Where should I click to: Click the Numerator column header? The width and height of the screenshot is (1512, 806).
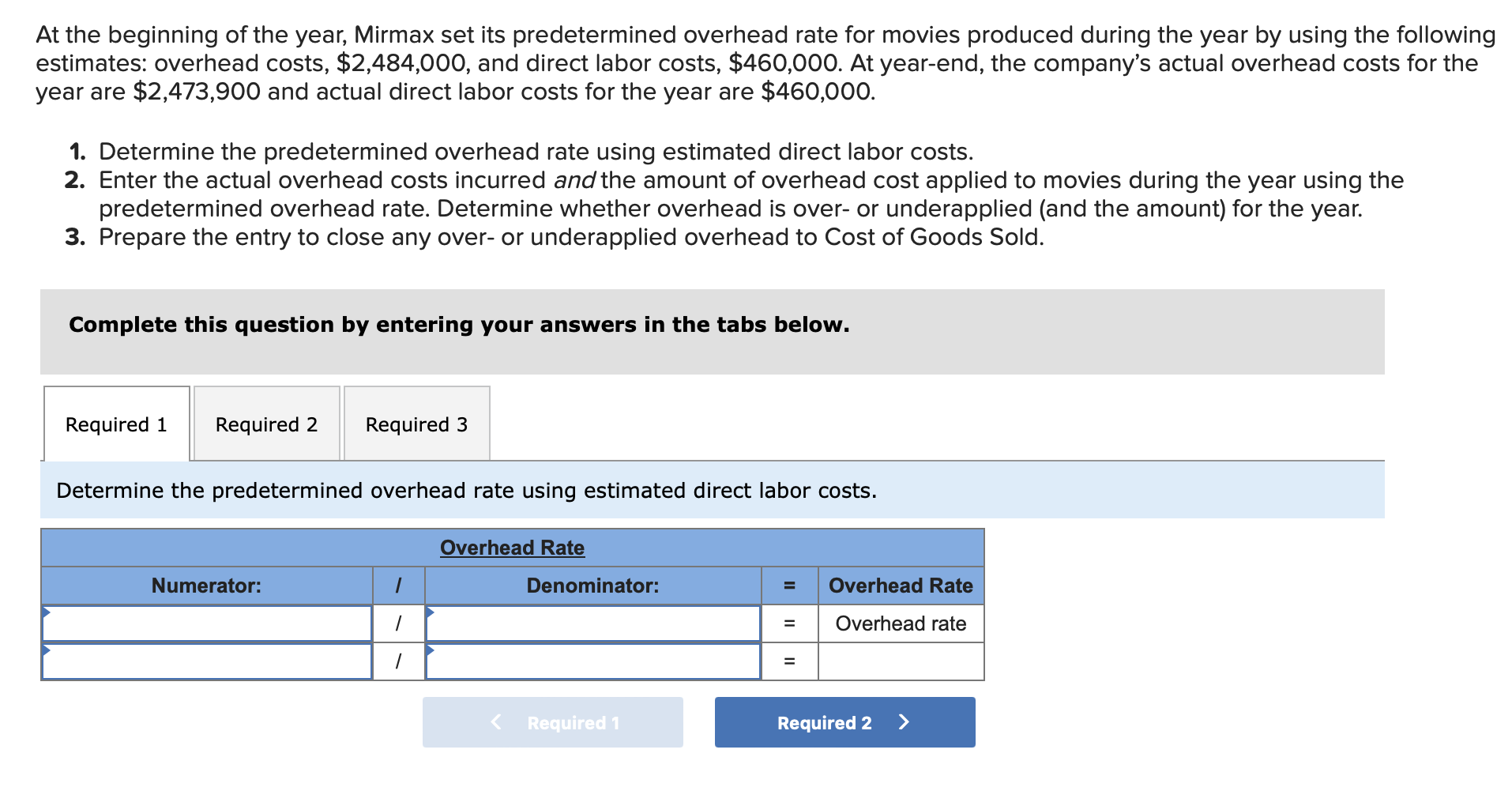[x=207, y=586]
